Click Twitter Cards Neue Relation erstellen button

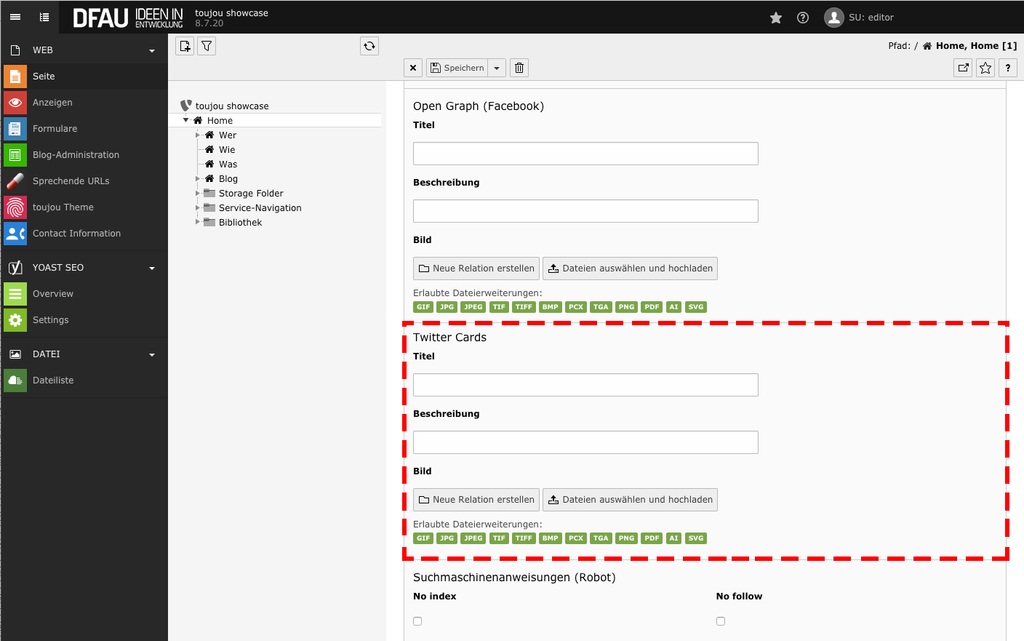pos(476,500)
